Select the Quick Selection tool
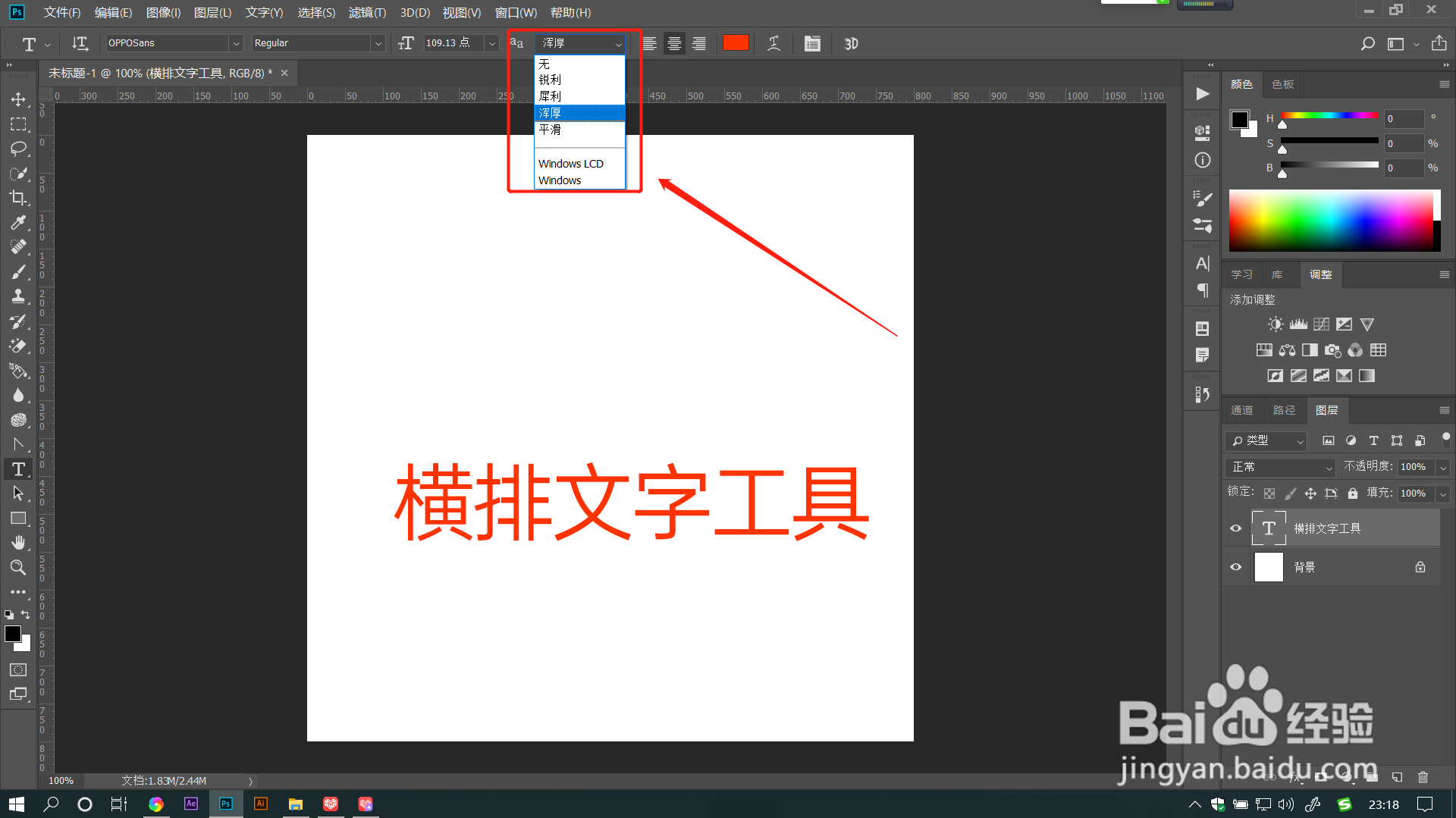The image size is (1456, 818). click(18, 174)
